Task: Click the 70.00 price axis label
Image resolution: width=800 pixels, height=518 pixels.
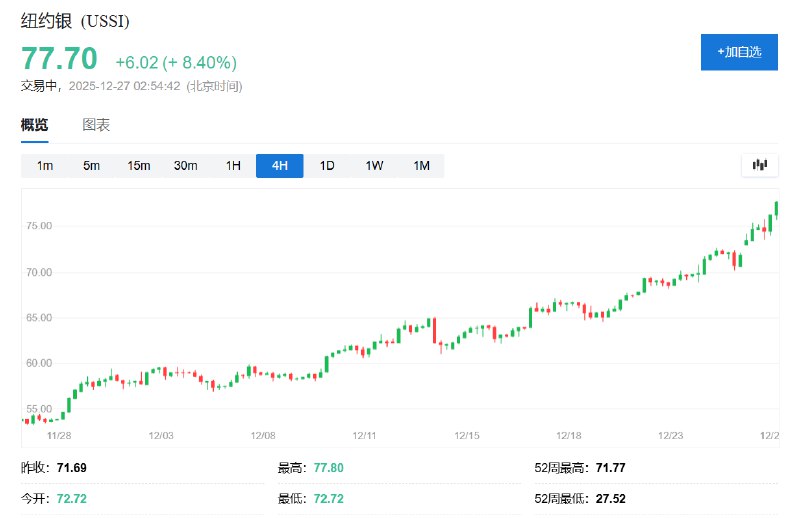Action: (39, 272)
